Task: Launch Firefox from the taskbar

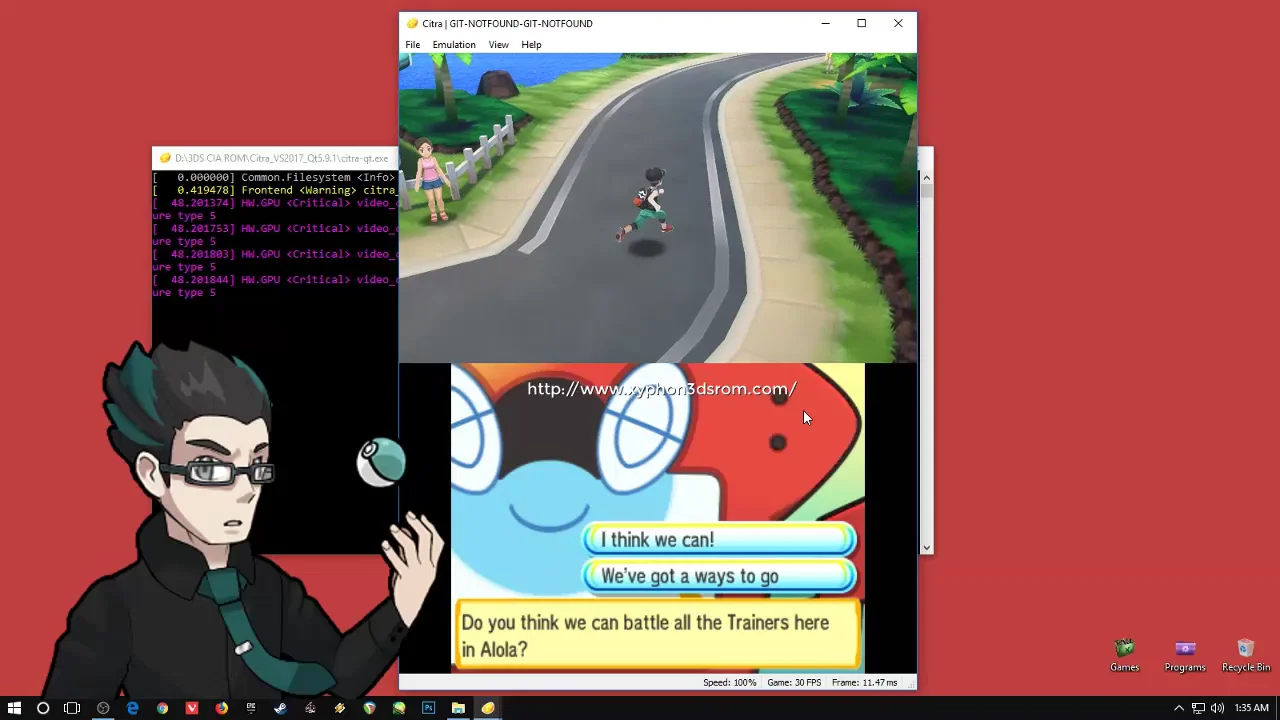Action: pyautogui.click(x=221, y=708)
